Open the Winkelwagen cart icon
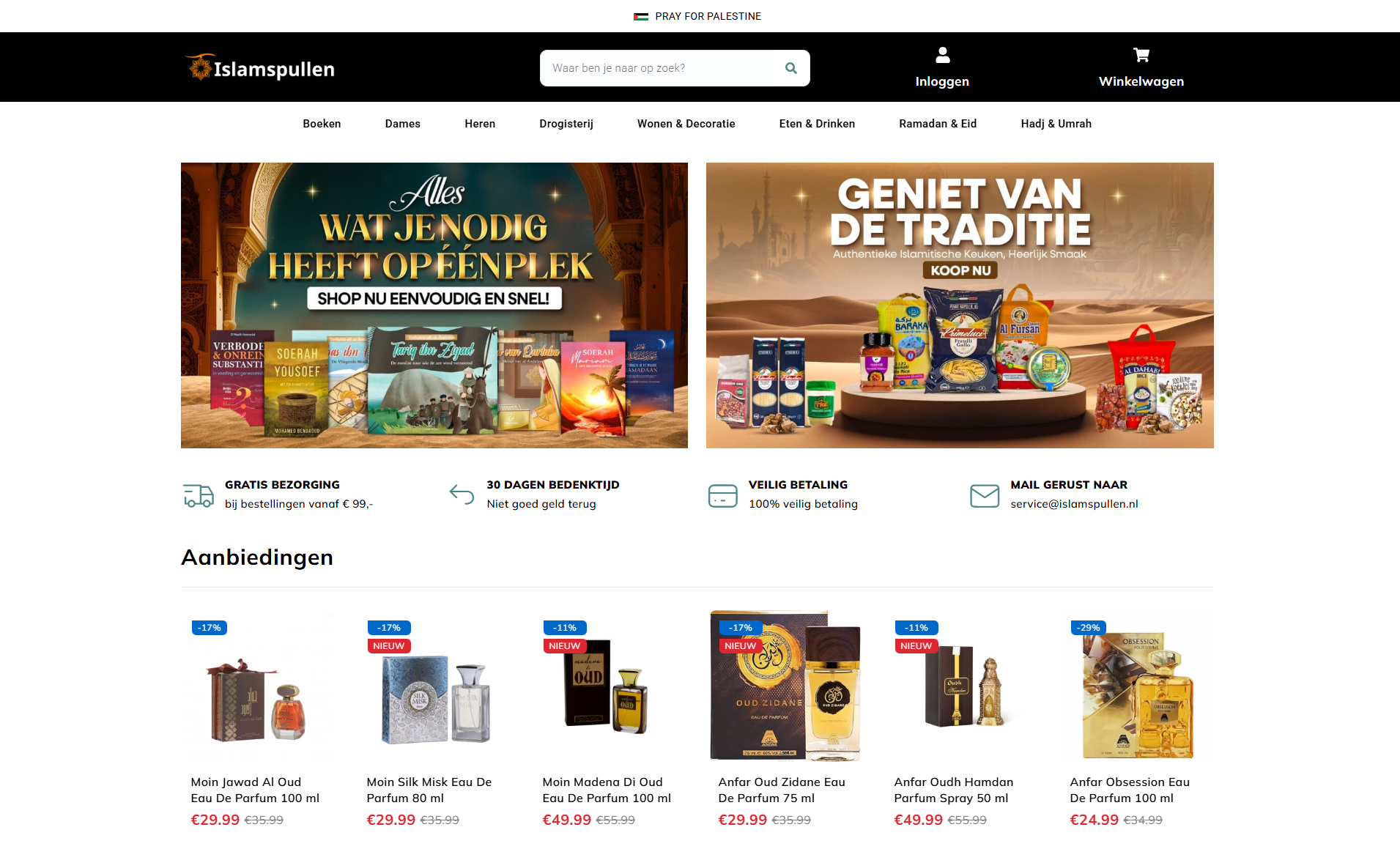The height and width of the screenshot is (860, 1400). coord(1141,55)
